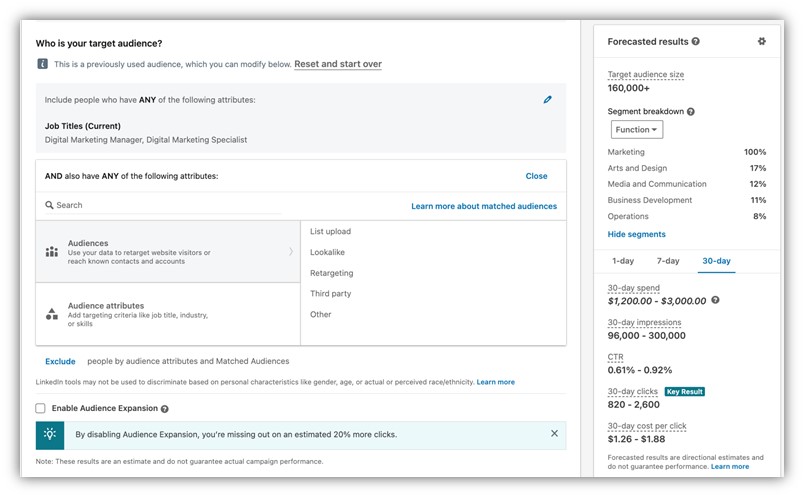Choose Retargeting from the audience list
The image size is (804, 497).
[x=331, y=273]
